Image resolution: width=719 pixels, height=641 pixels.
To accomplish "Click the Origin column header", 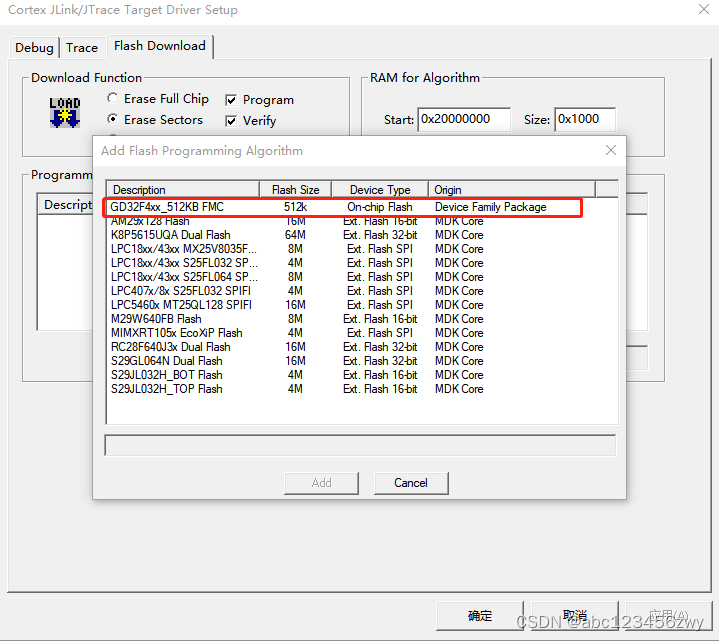I will pyautogui.click(x=512, y=189).
